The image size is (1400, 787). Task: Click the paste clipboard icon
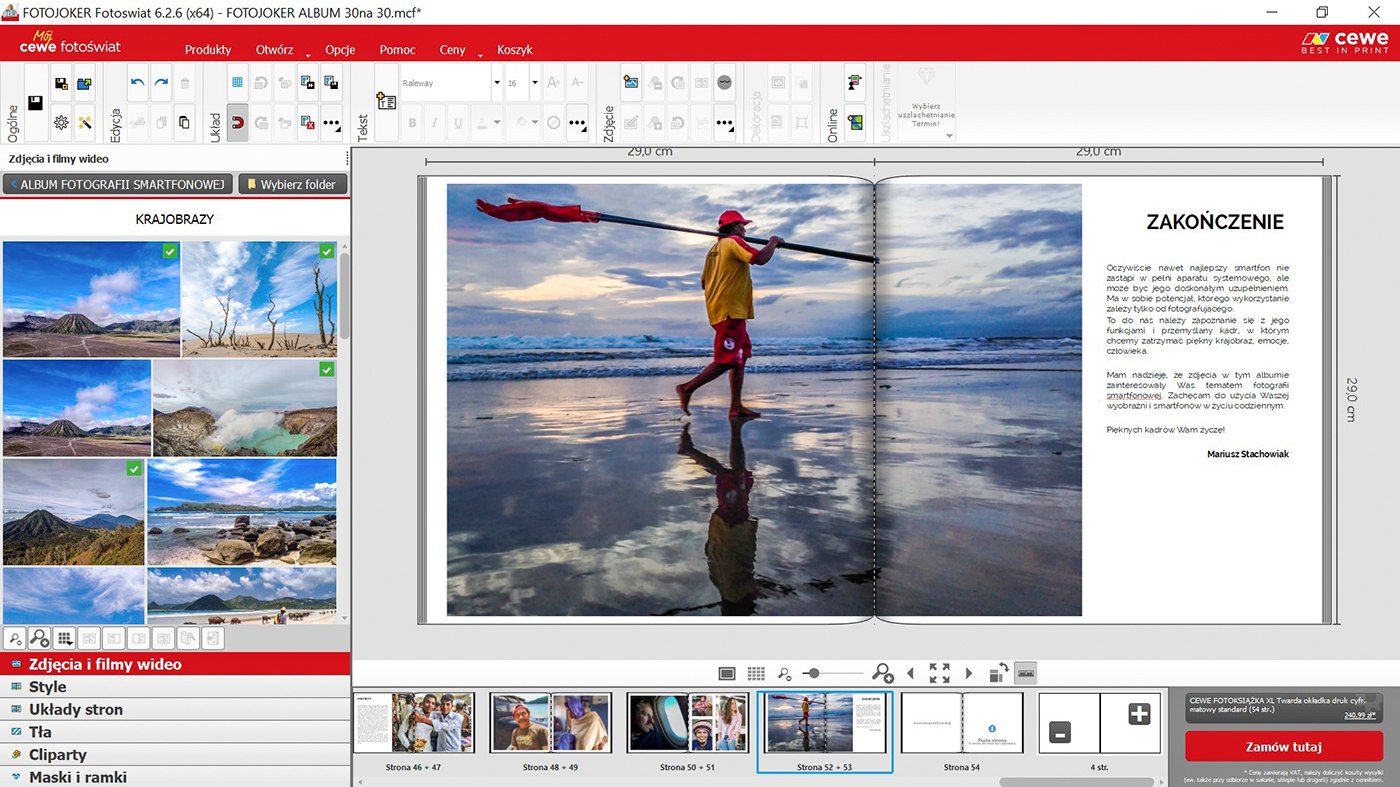point(184,122)
